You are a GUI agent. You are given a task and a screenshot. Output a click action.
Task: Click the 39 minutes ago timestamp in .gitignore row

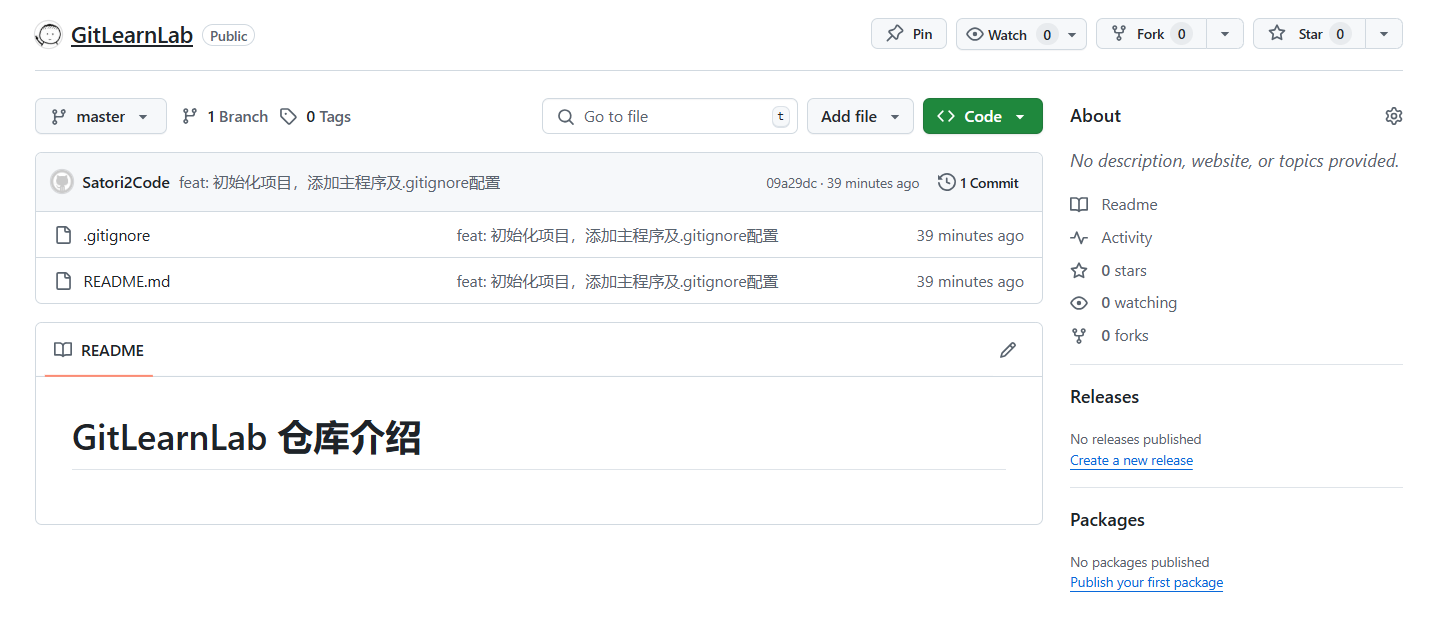point(970,236)
